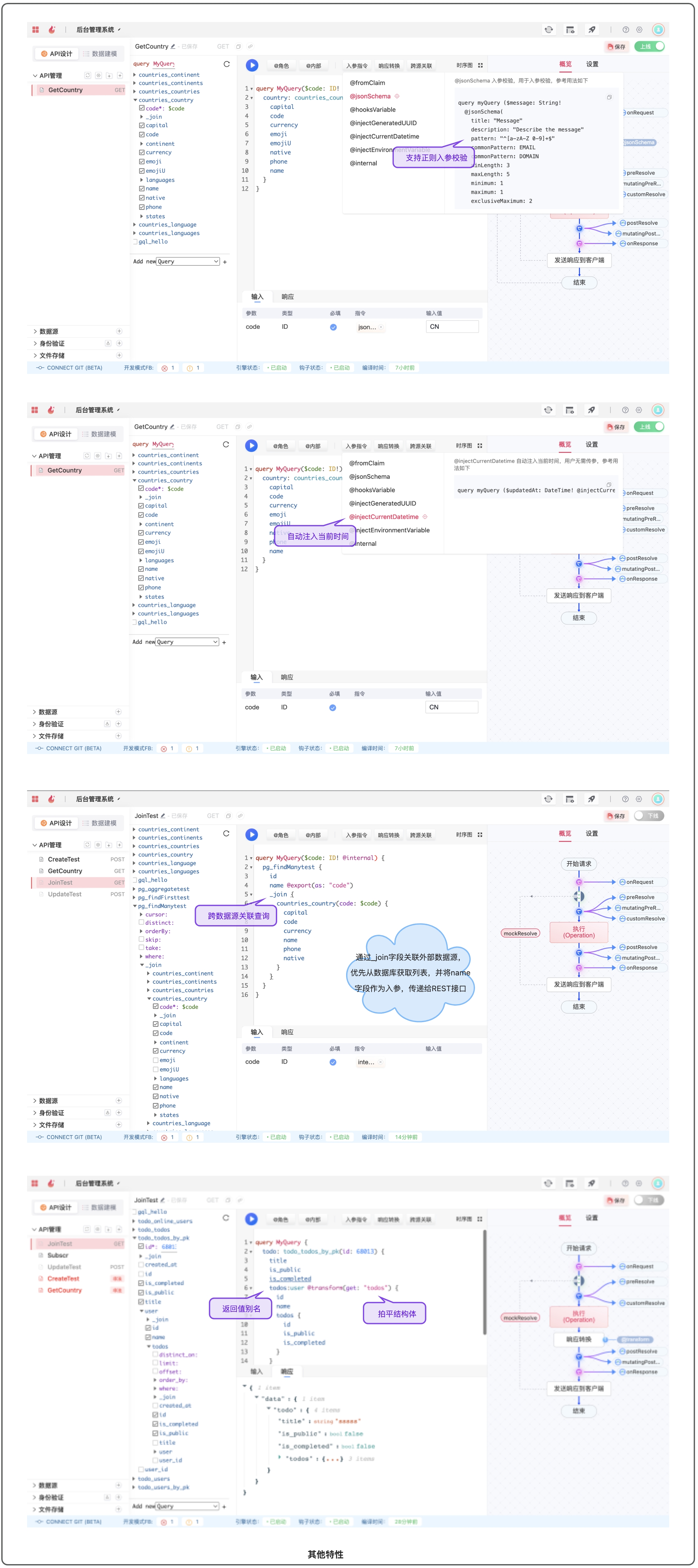
Task: Switch off the green 上线 toggle in topmost window
Action: tap(649, 46)
